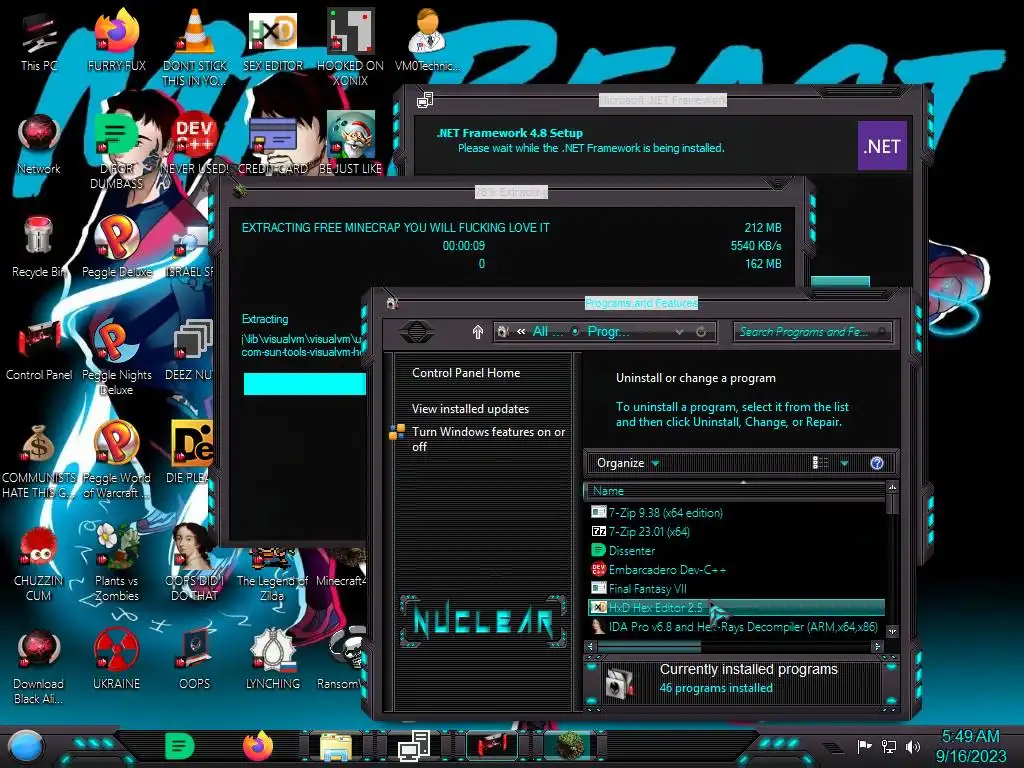Open the FURRY FUX Firefox shortcut
Viewport: 1024px width, 768px height.
tap(116, 41)
